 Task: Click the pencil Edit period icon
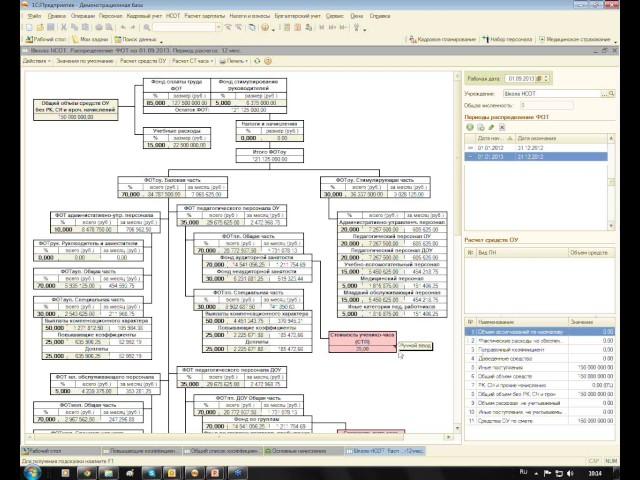(x=491, y=127)
